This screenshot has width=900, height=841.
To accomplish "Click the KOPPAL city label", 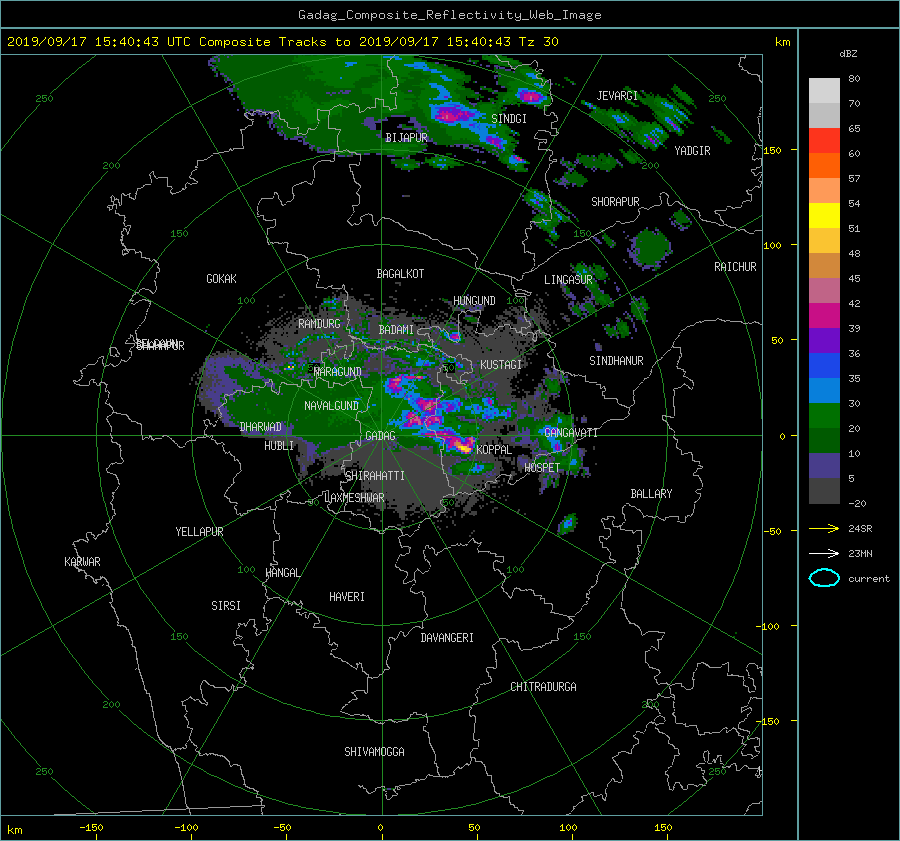I will pos(494,450).
